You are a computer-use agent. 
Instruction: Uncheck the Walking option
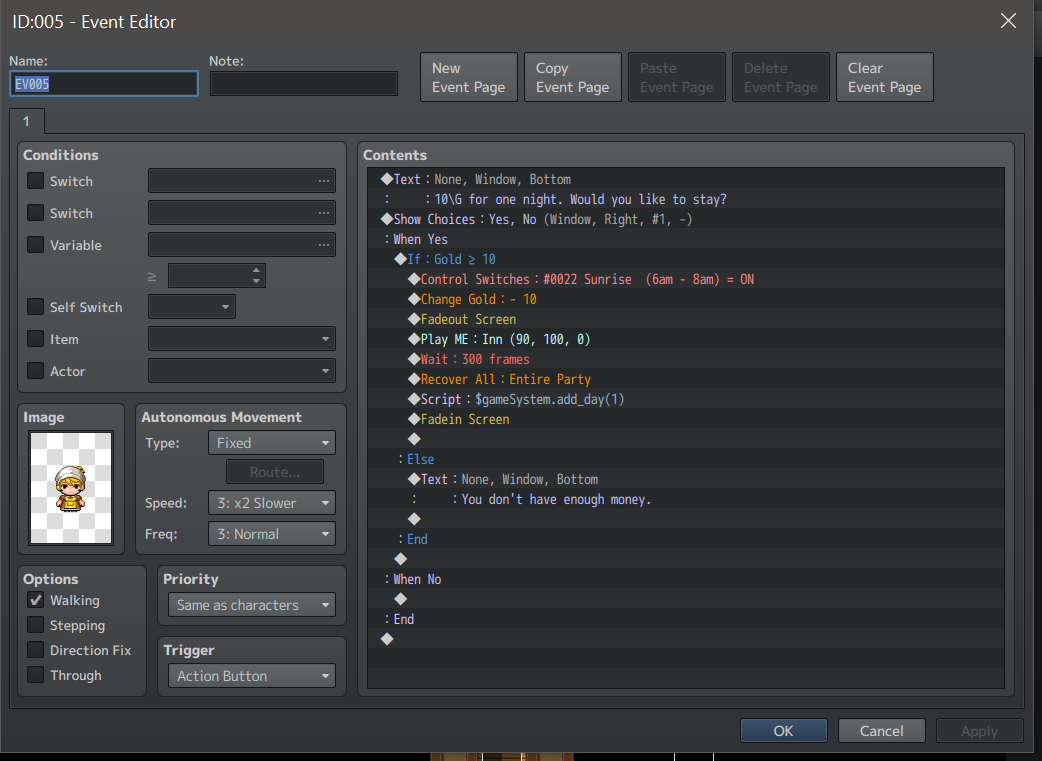point(35,599)
